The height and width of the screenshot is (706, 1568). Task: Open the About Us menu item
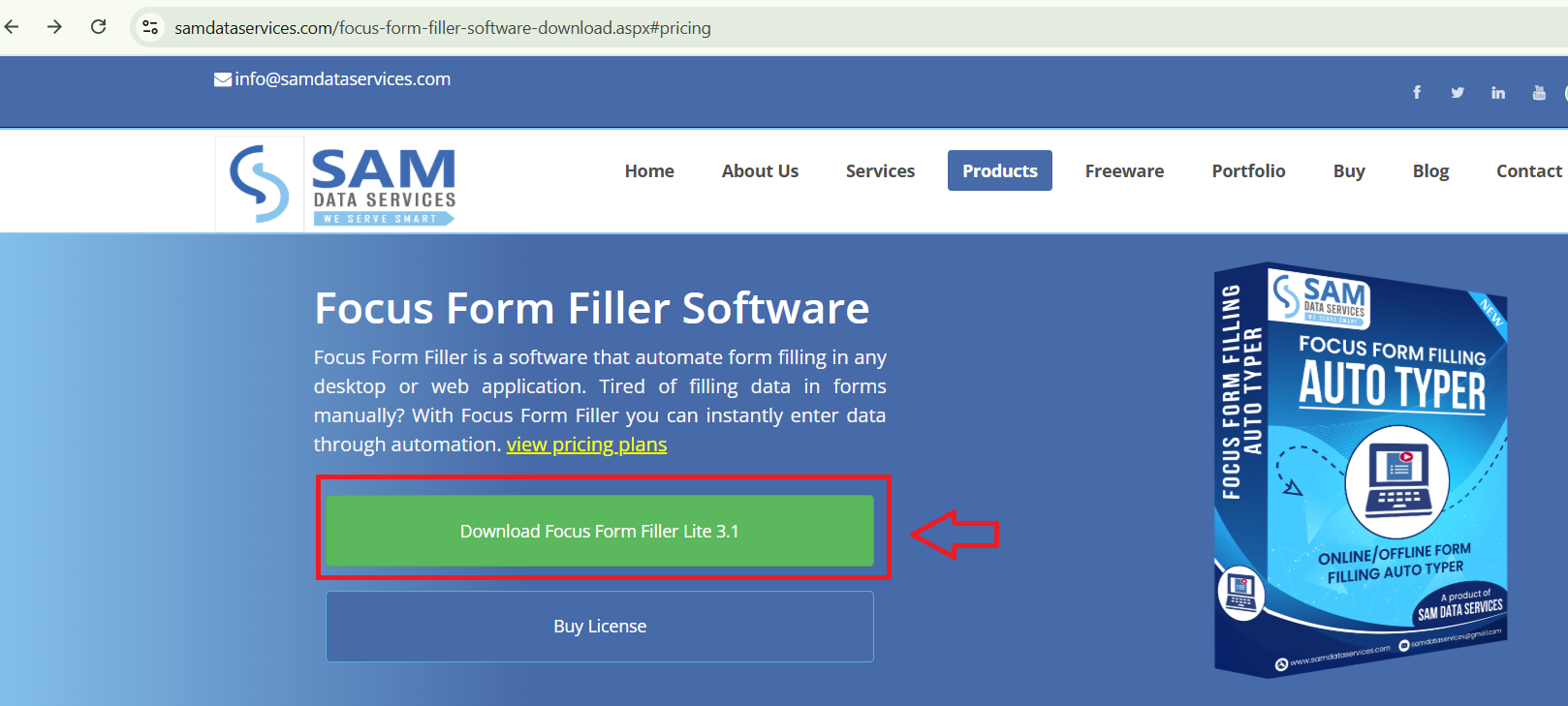click(760, 170)
